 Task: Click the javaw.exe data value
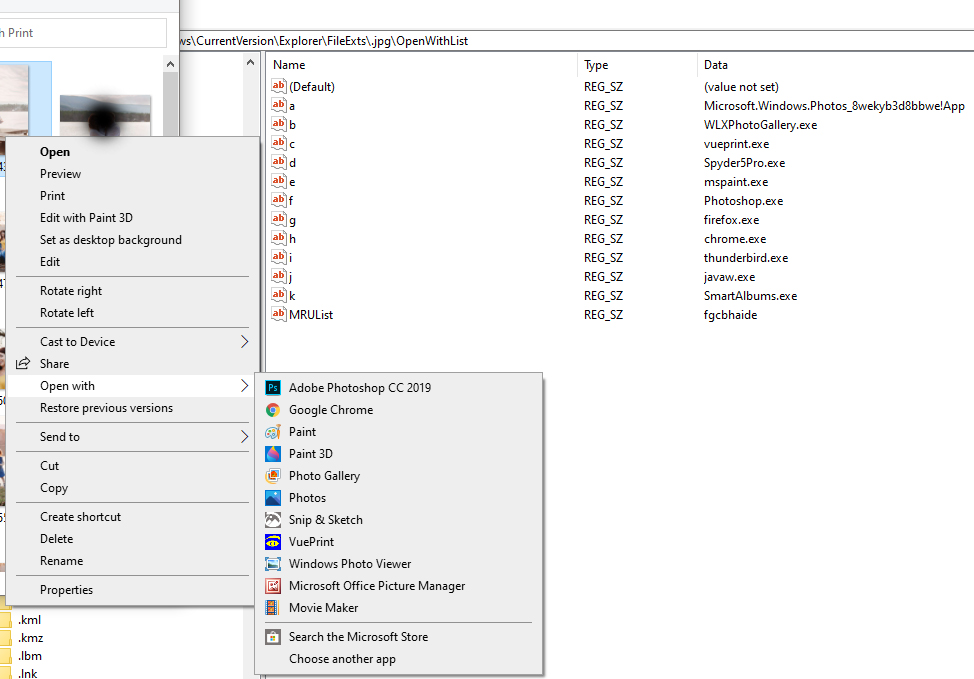(x=729, y=277)
